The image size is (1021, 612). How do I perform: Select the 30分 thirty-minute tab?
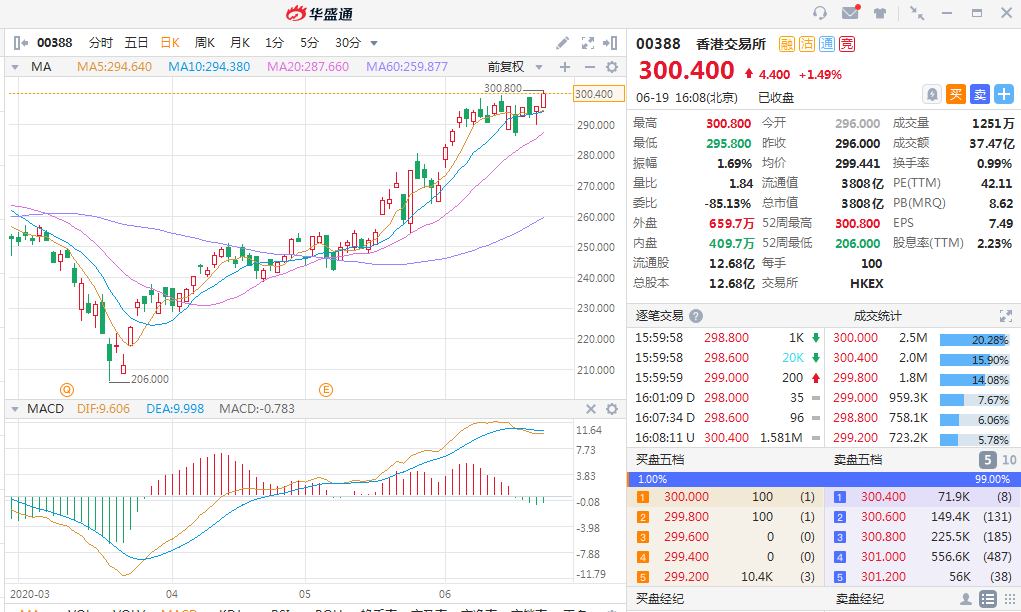click(x=348, y=43)
